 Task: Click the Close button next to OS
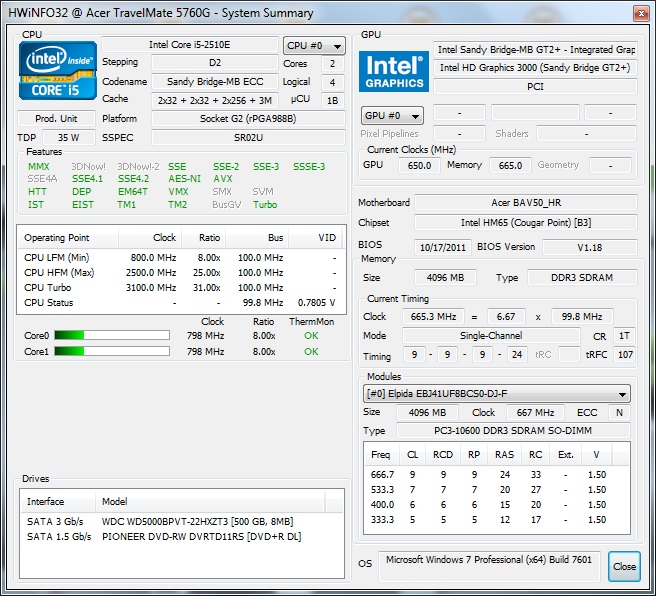(x=624, y=566)
